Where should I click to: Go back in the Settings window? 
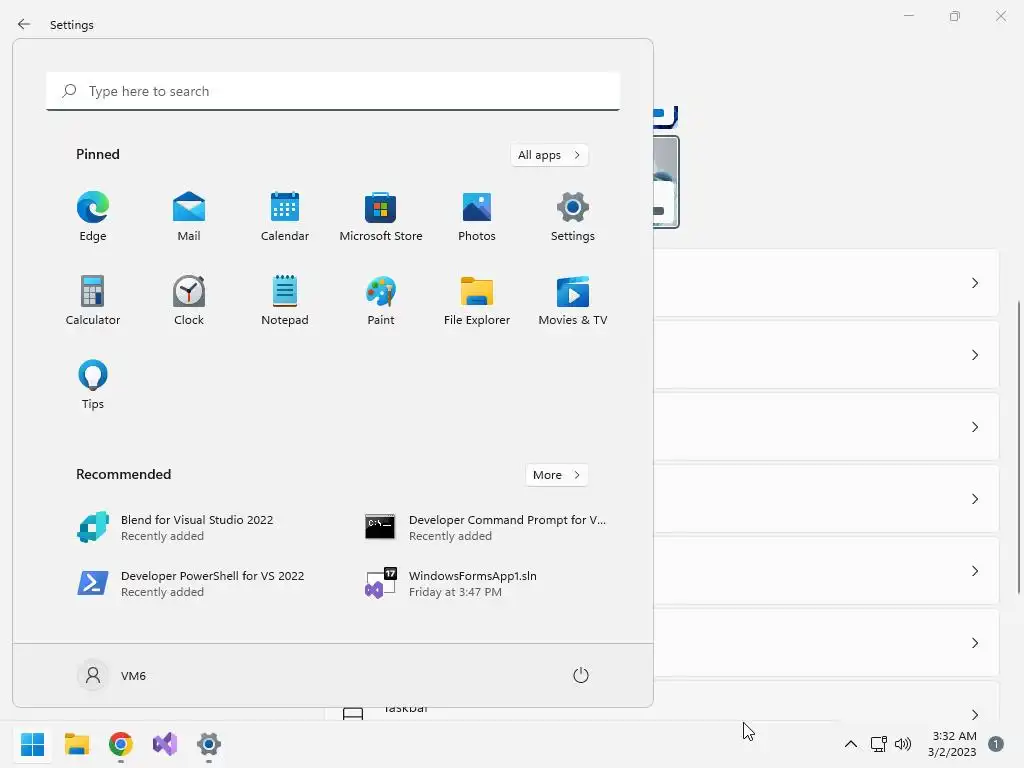tap(24, 24)
